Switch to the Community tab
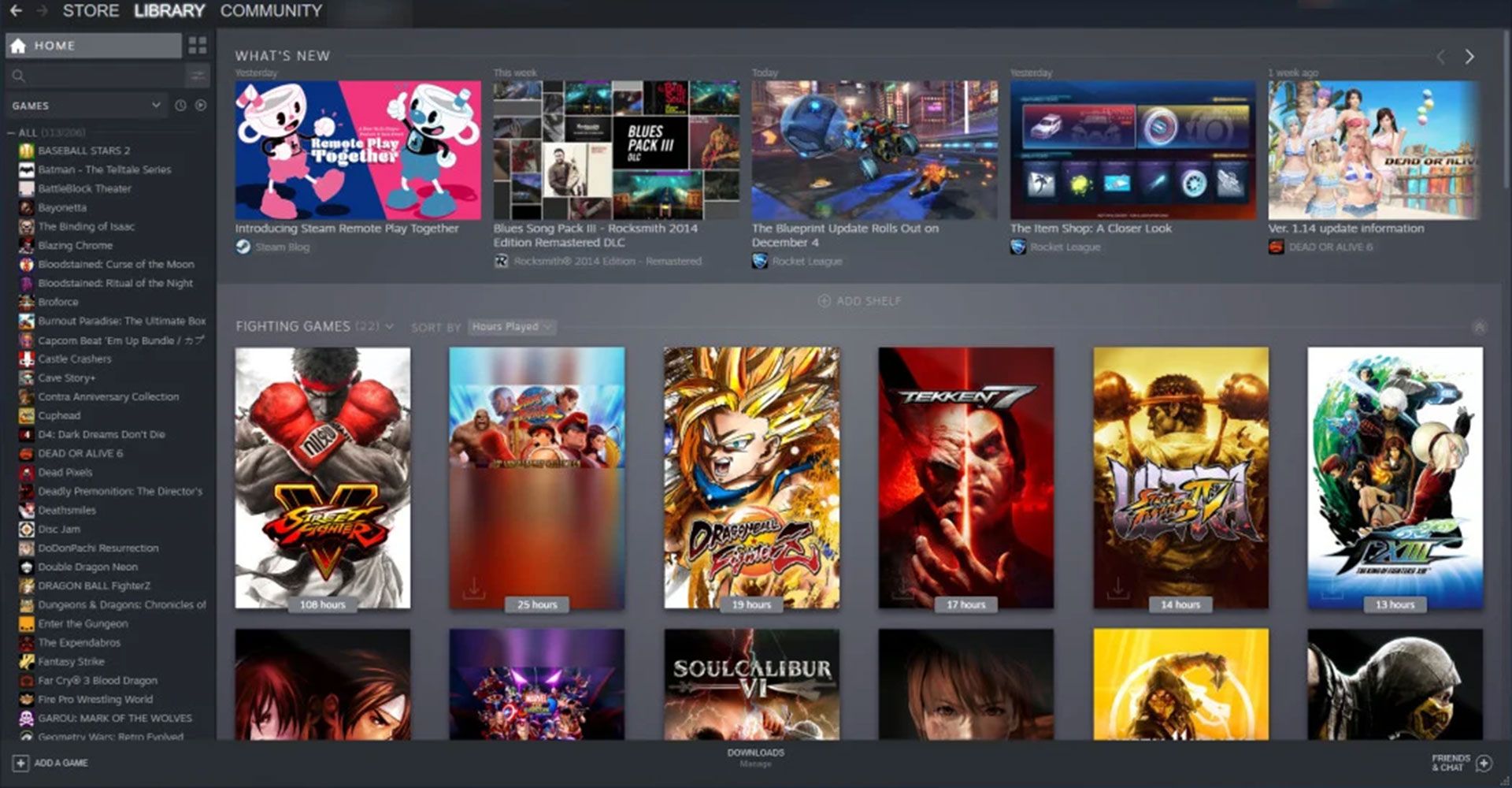This screenshot has width=1512, height=788. 271,11
